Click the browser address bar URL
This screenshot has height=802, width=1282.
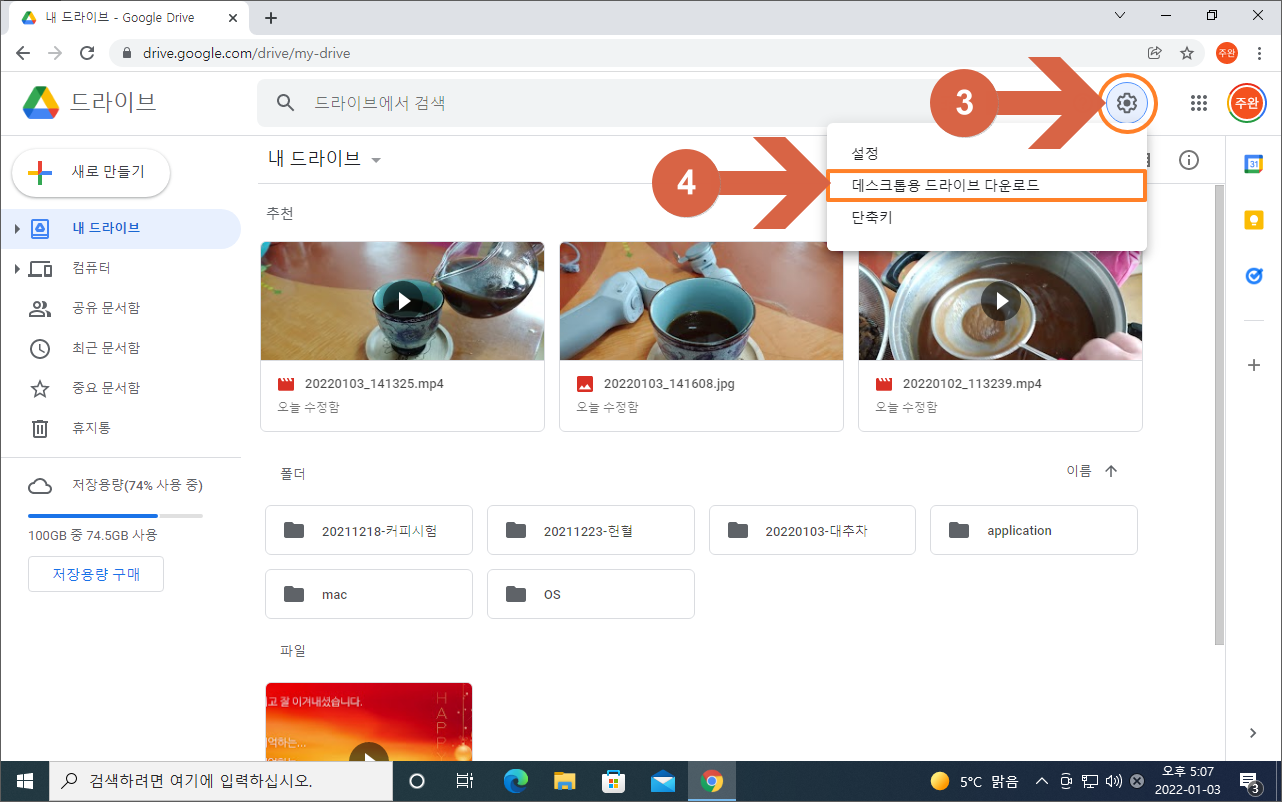click(247, 53)
